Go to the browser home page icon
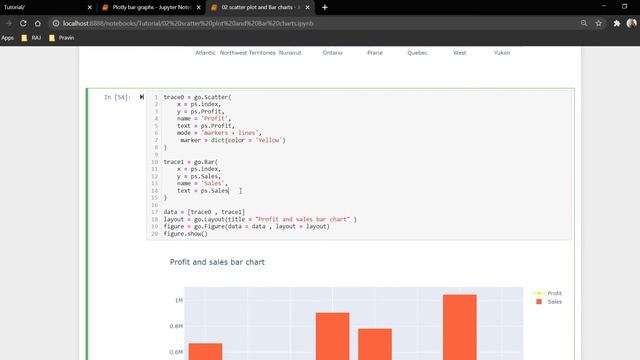 click(x=38, y=23)
